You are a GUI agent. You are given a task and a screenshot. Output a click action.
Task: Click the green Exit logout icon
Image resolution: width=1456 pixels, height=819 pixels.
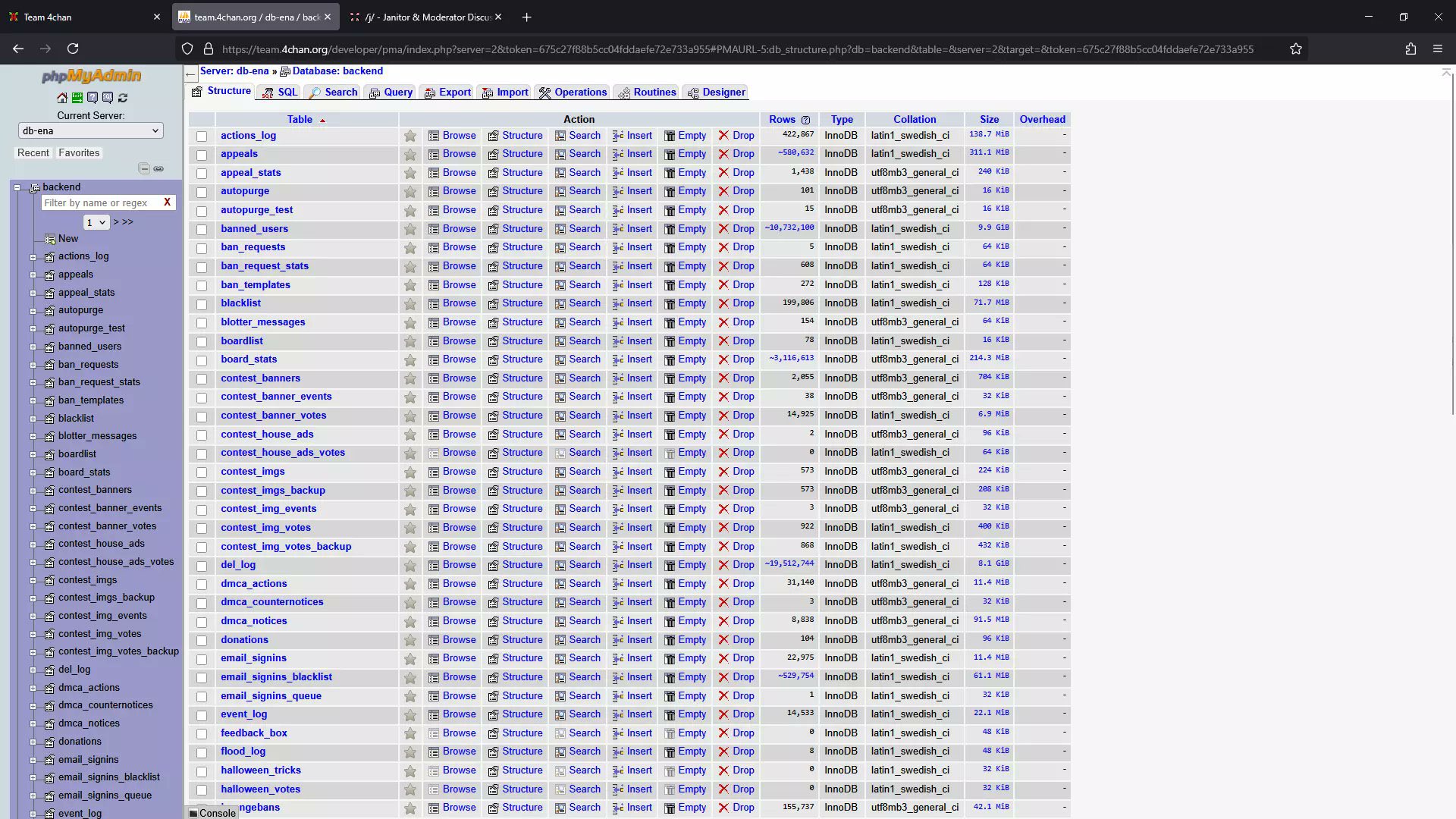tap(77, 98)
